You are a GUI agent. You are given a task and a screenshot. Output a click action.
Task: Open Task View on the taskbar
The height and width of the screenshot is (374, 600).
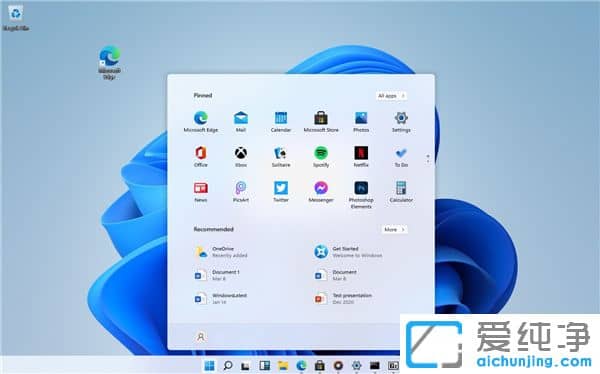tap(246, 366)
